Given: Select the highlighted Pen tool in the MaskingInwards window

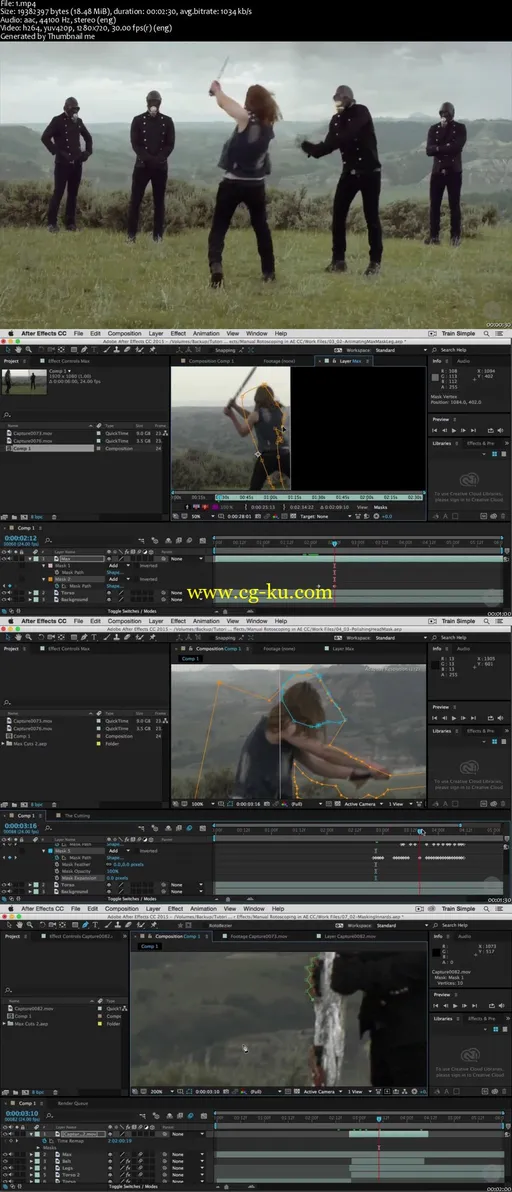Looking at the screenshot, I should pyautogui.click(x=85, y=924).
